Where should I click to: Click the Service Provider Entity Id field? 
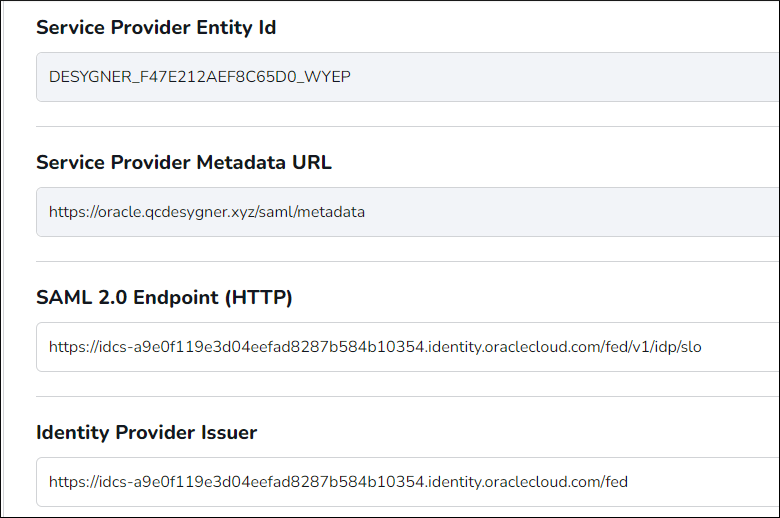click(407, 77)
